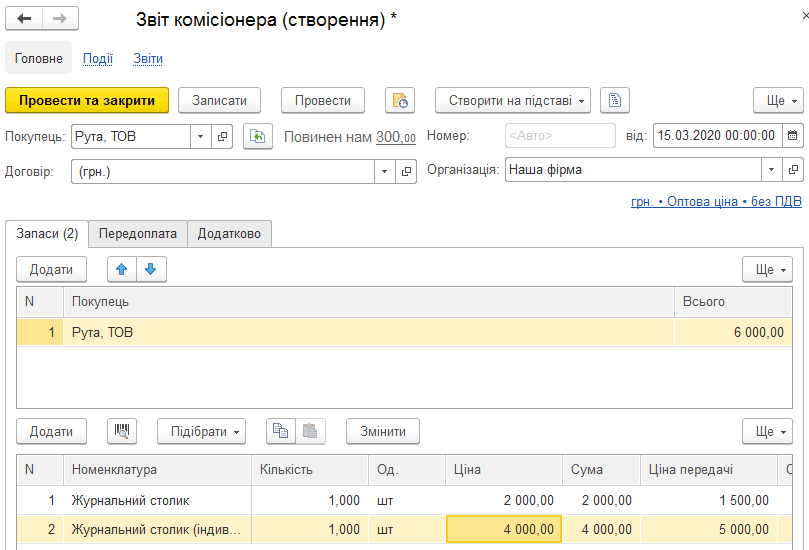The width and height of the screenshot is (809, 550).
Task: Click the Всього column header
Action: pos(733,301)
